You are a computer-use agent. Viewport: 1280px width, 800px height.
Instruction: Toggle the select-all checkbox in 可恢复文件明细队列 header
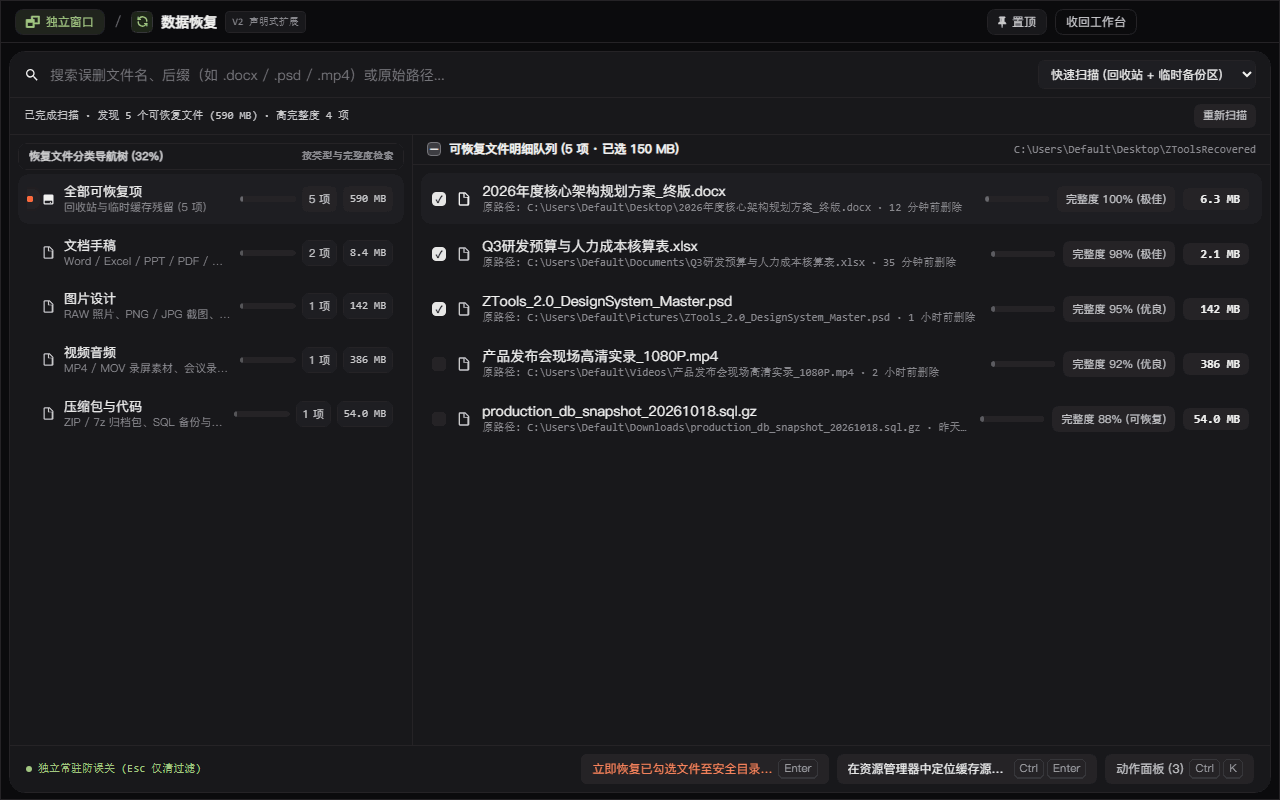[434, 149]
